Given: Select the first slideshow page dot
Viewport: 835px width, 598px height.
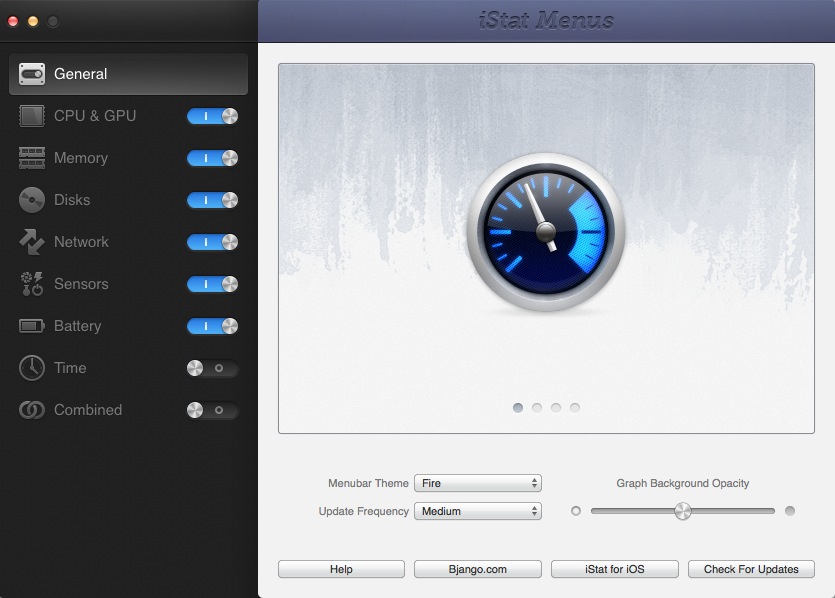Looking at the screenshot, I should (x=518, y=407).
